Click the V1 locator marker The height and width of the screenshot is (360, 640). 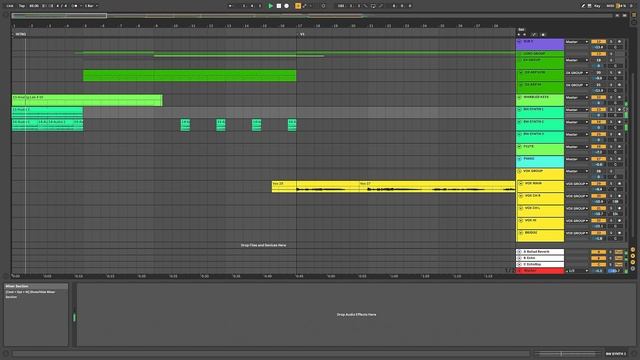[x=302, y=34]
